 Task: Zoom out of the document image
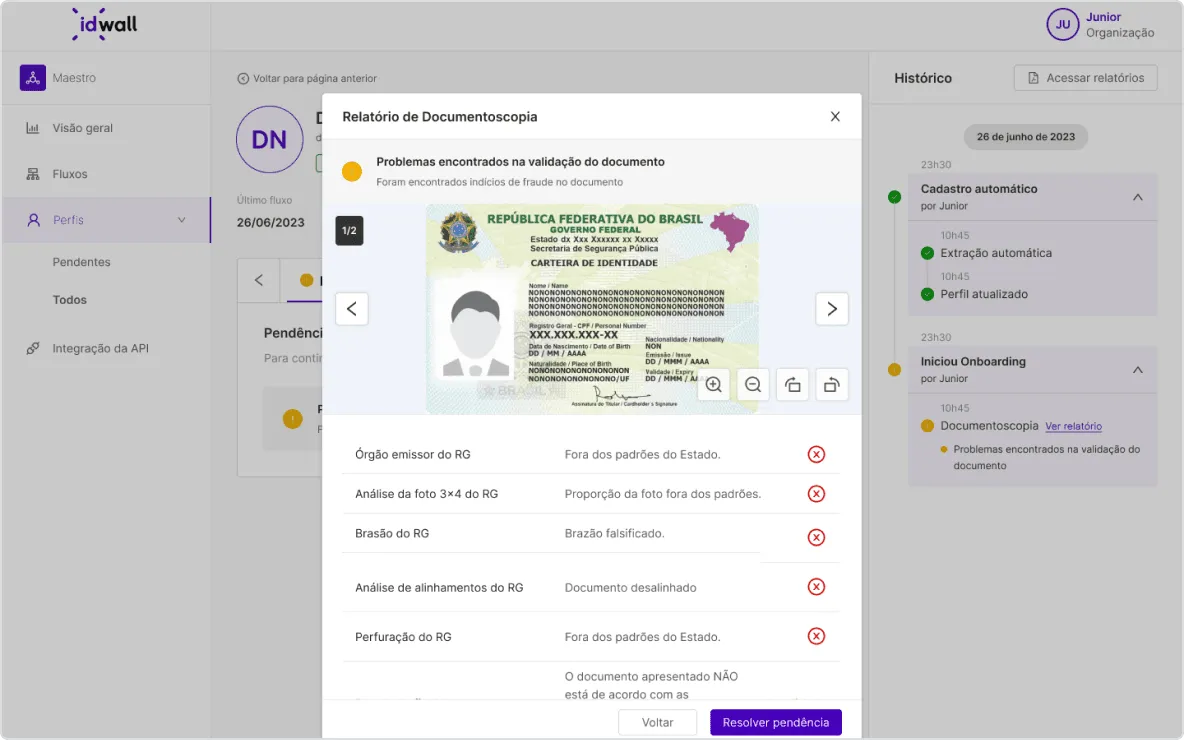(753, 385)
